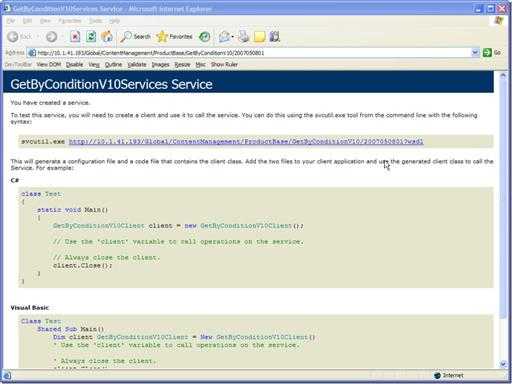Viewport: 512px width, 384px height.
Task: Expand the address bar history dropdown
Action: point(475,53)
